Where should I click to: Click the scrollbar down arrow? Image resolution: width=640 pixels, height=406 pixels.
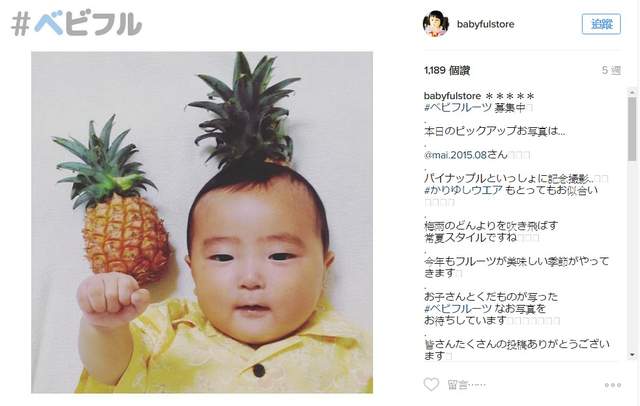click(x=632, y=355)
